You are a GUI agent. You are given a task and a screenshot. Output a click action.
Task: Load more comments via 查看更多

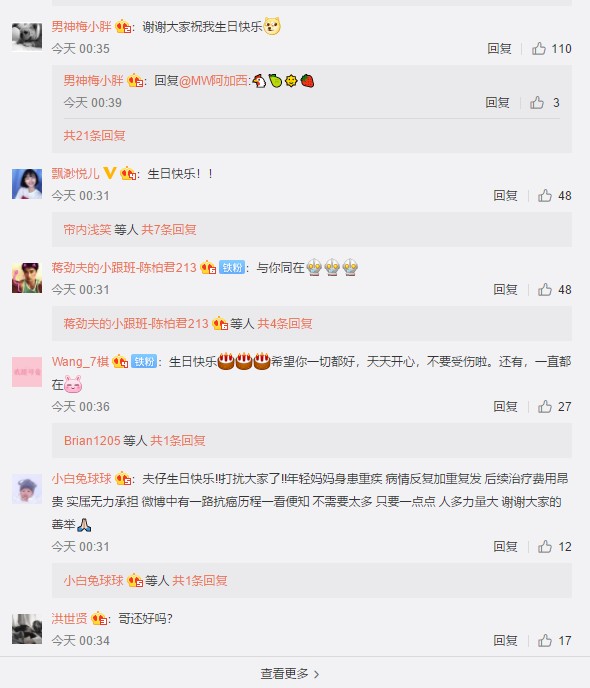point(290,673)
